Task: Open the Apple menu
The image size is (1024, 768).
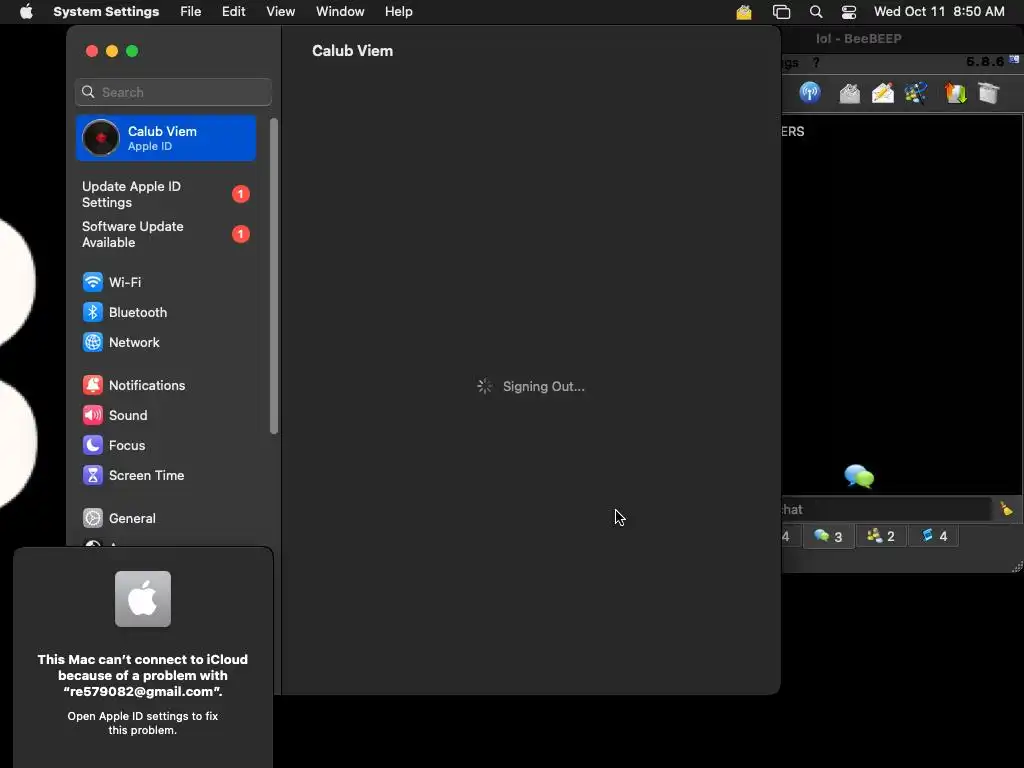Action: (x=26, y=12)
